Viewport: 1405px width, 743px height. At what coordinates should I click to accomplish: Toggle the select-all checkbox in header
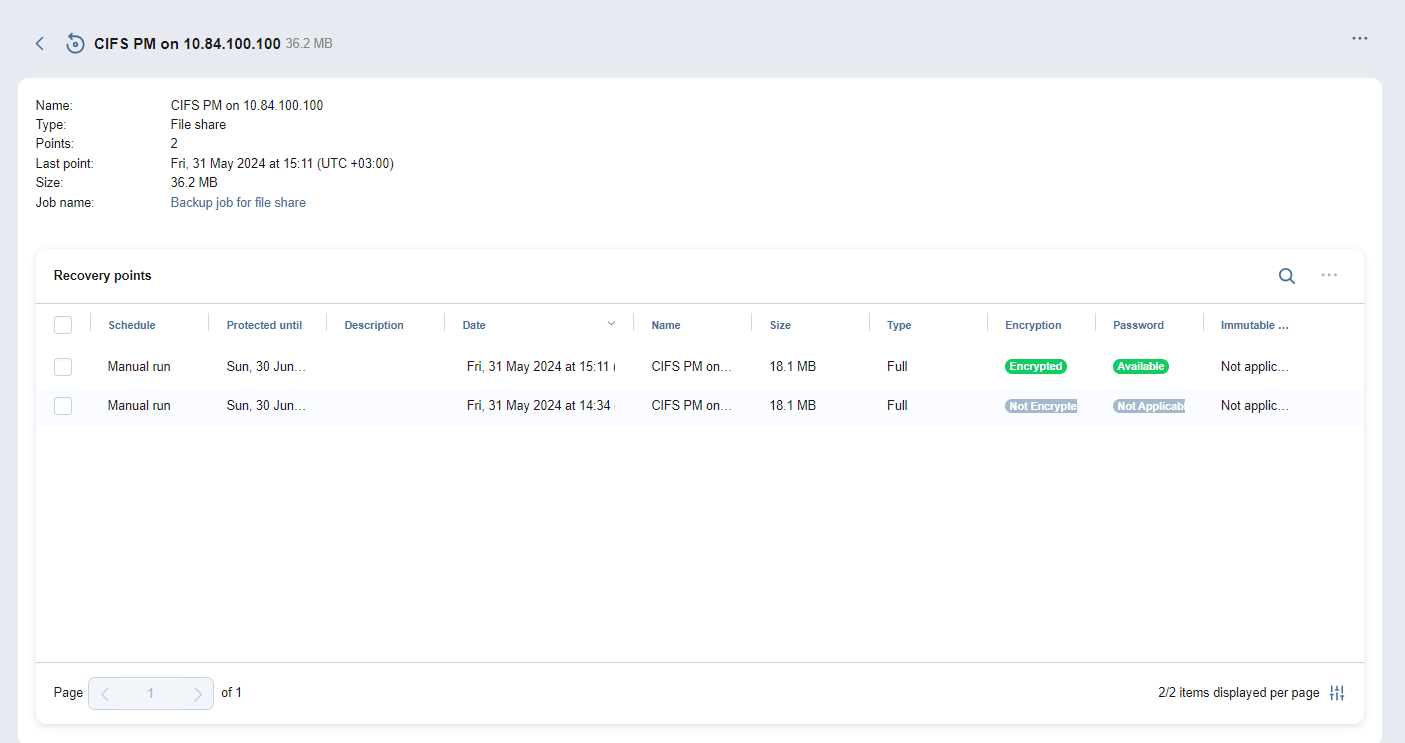[x=63, y=325]
